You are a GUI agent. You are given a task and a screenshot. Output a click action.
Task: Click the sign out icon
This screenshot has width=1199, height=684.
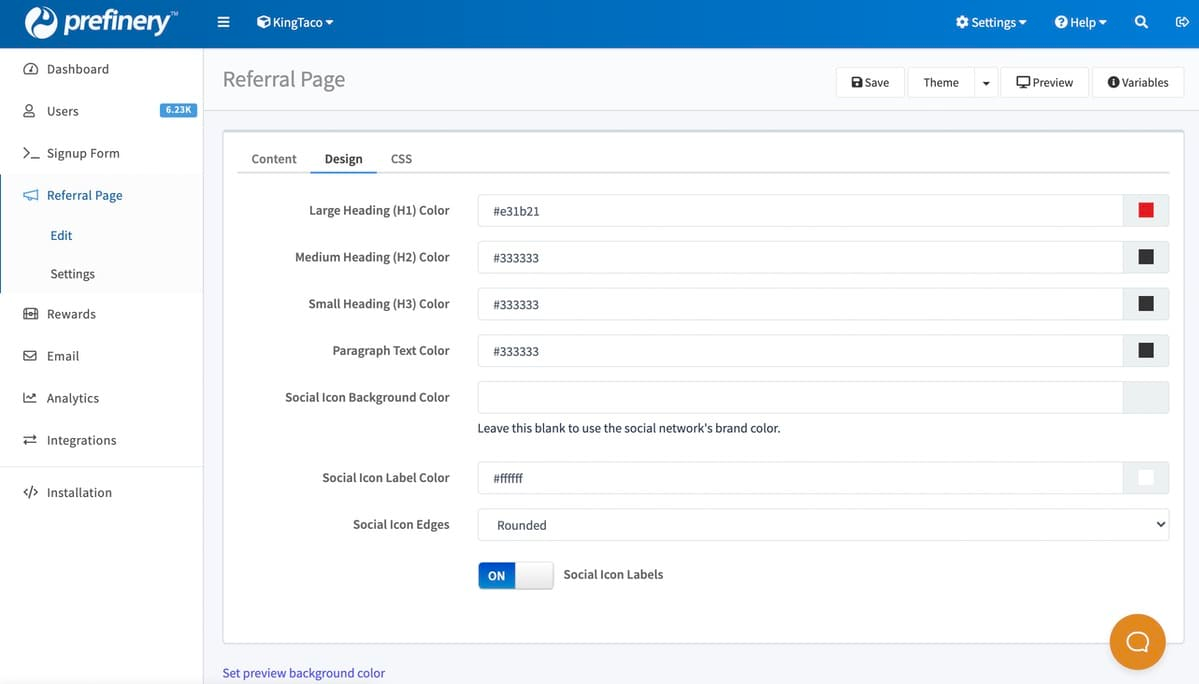point(1181,22)
